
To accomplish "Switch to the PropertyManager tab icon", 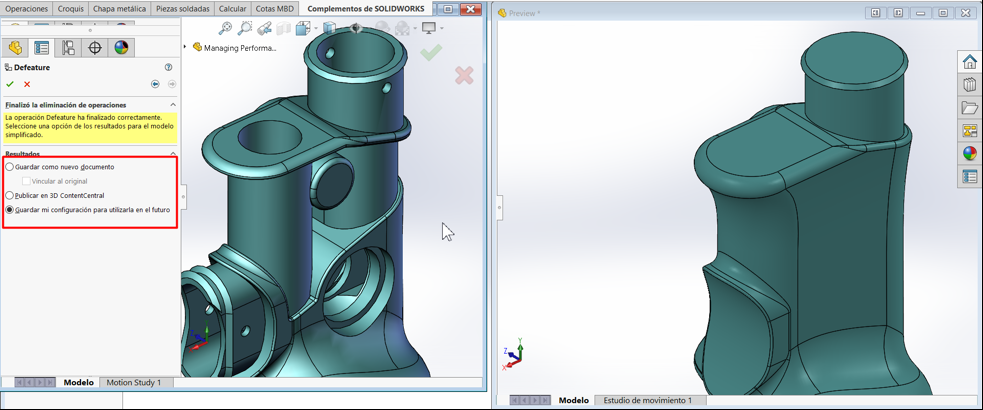I will (x=42, y=48).
